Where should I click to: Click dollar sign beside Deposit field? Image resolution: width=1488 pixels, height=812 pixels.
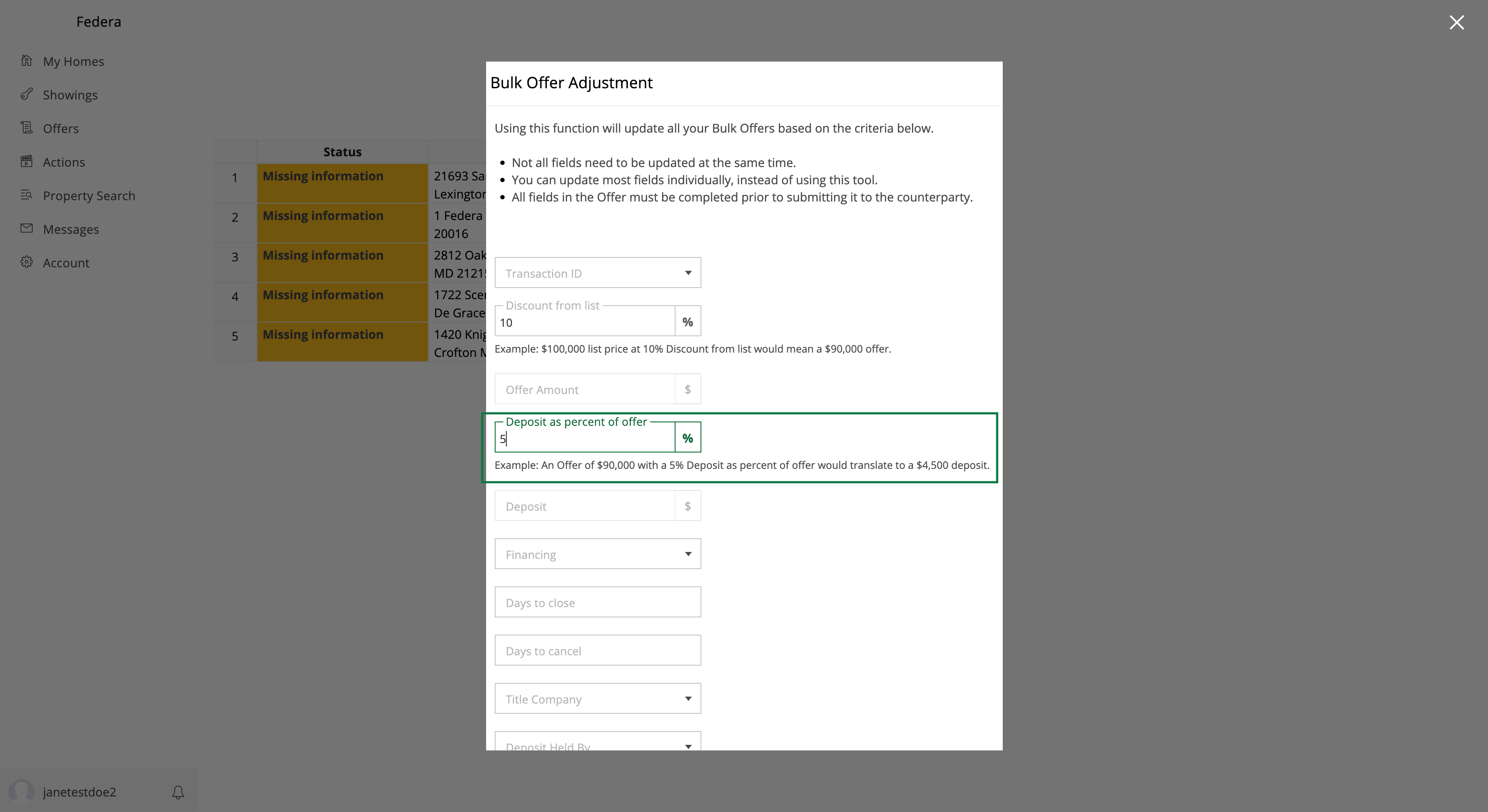(x=688, y=506)
